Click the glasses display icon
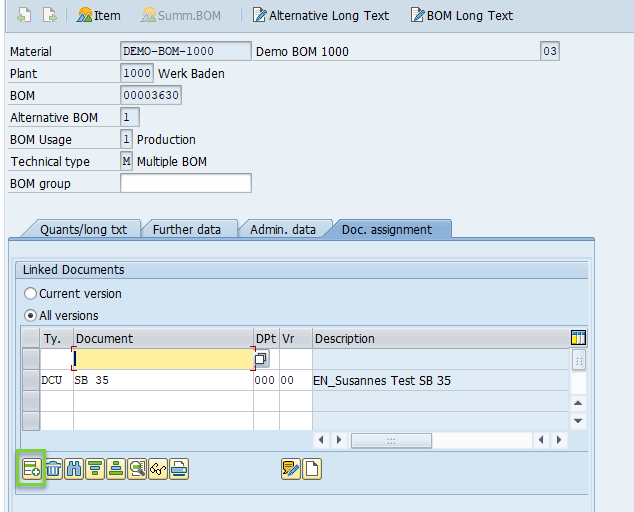634x512 pixels. pos(158,469)
